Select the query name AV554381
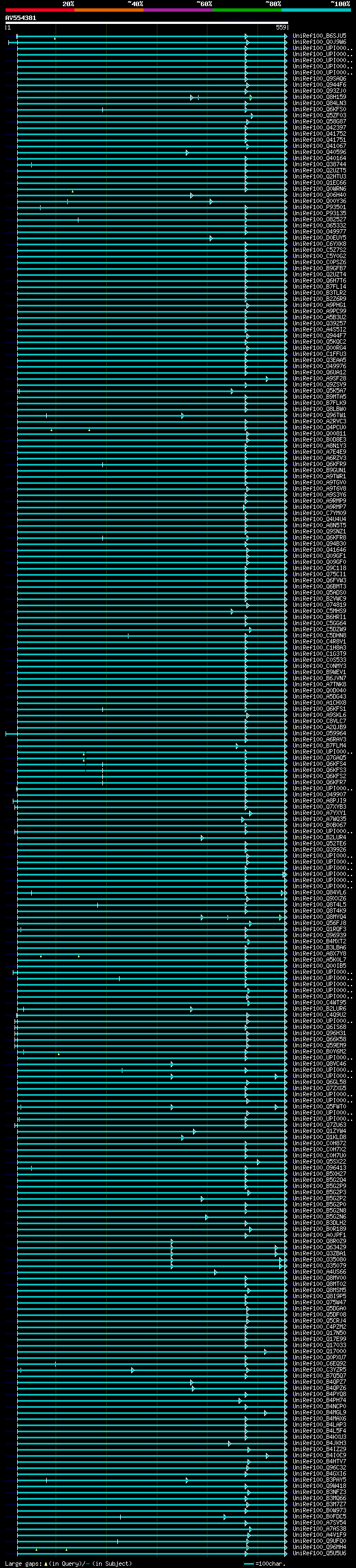Image resolution: width=356 pixels, height=1568 pixels. [x=21, y=18]
